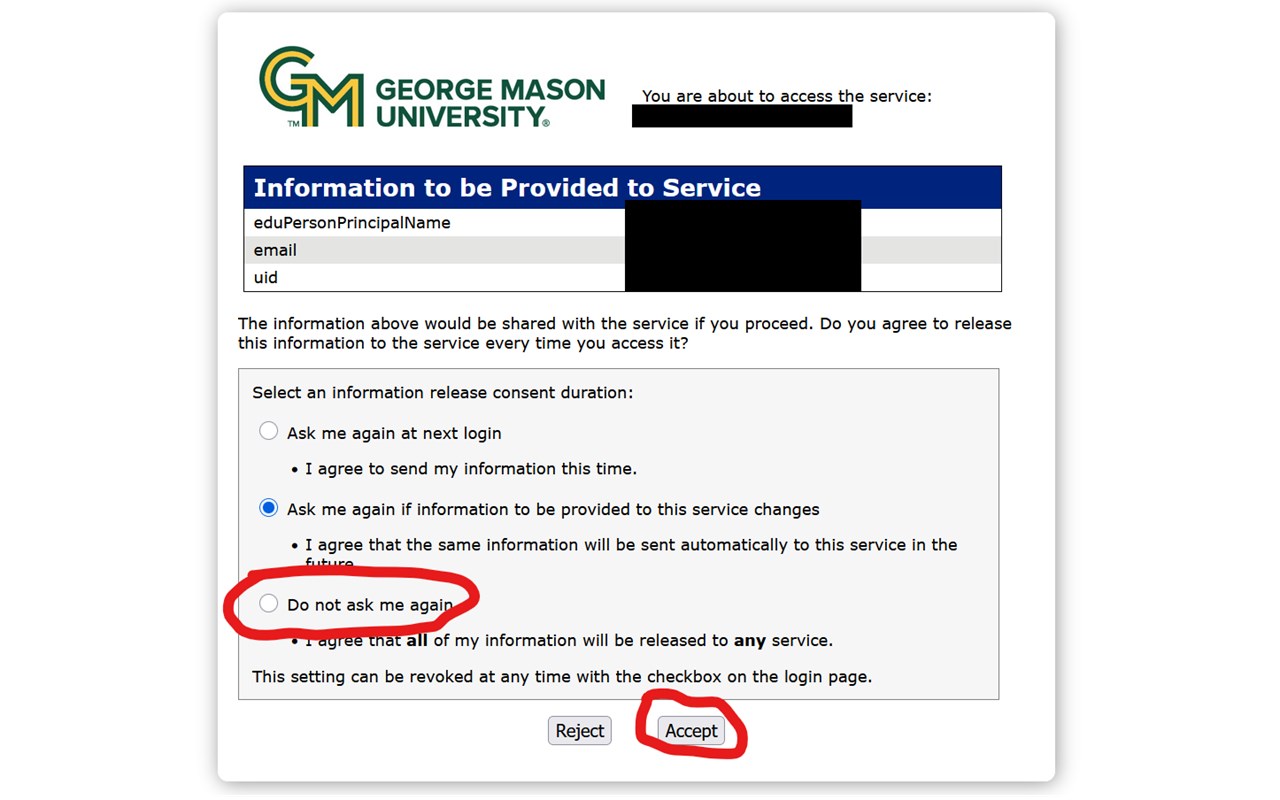Image resolution: width=1280 pixels, height=800 pixels.
Task: Click the green and gold GM logo emblem
Action: pyautogui.click(x=311, y=87)
